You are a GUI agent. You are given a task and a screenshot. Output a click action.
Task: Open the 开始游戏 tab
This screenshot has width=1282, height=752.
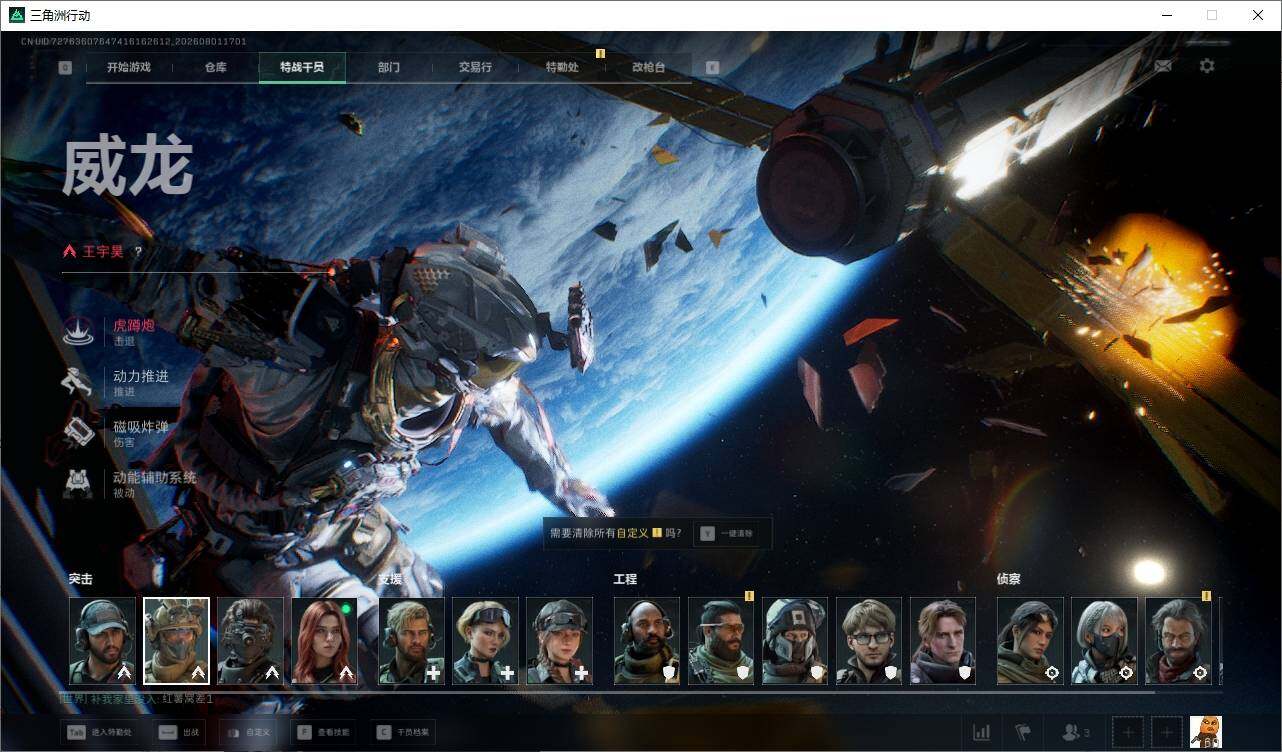129,67
